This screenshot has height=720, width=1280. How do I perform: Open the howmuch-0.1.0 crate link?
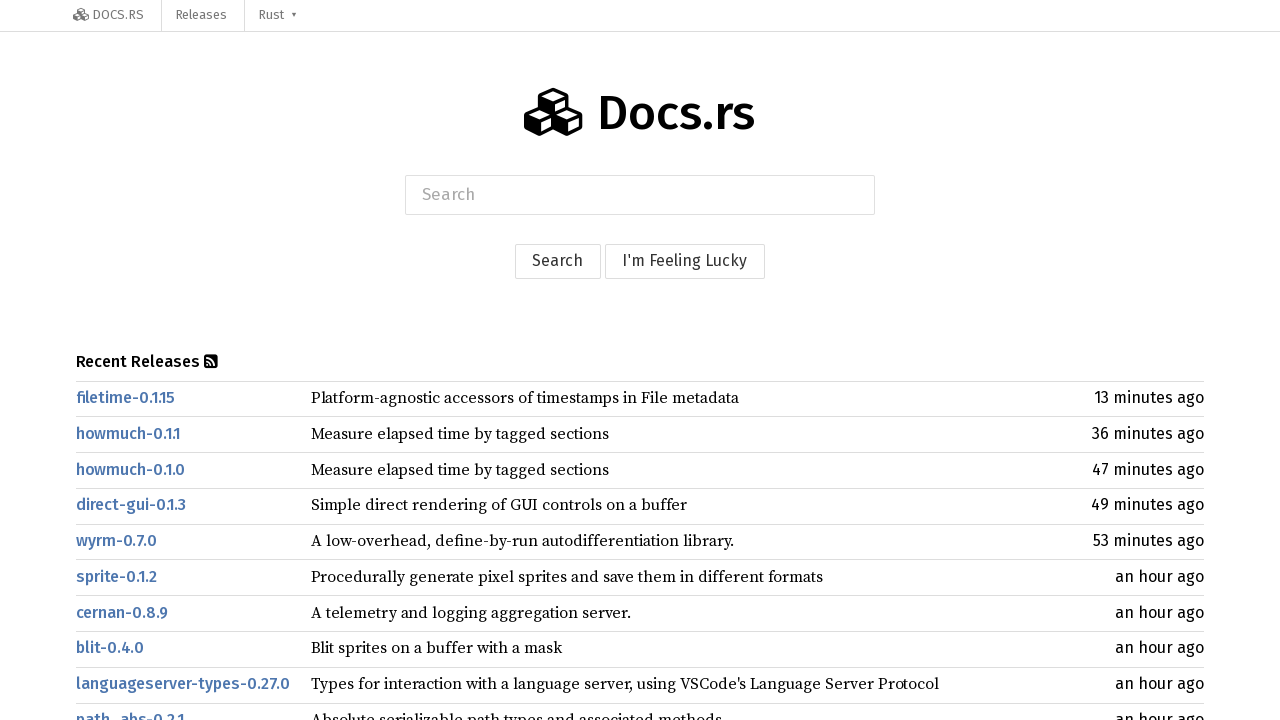point(130,470)
